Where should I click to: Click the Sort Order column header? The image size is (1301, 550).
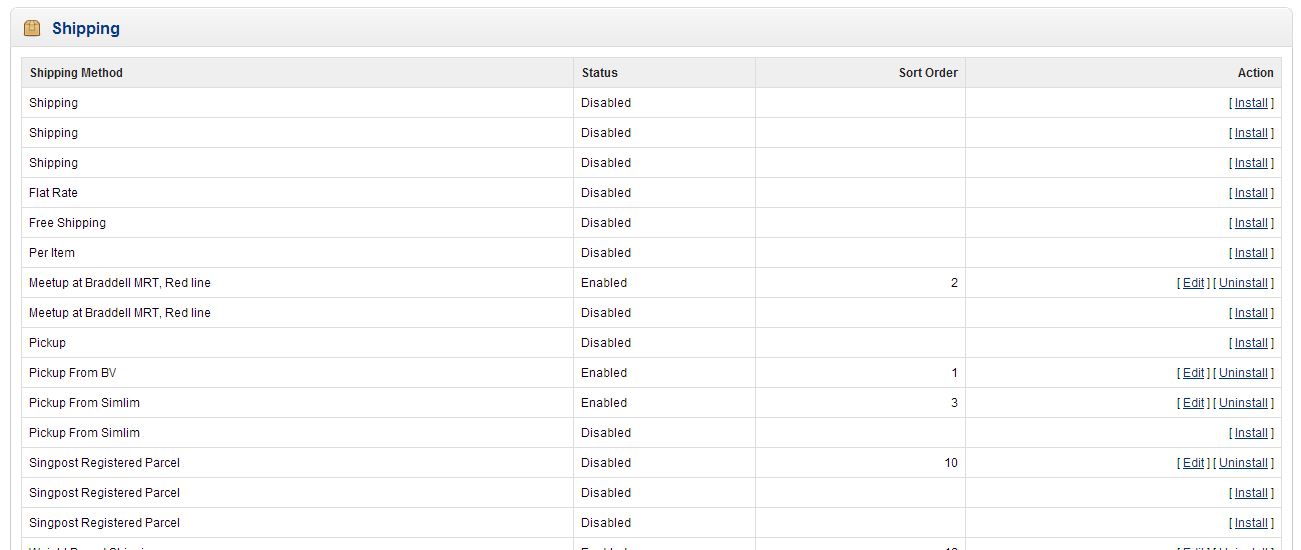pos(928,73)
